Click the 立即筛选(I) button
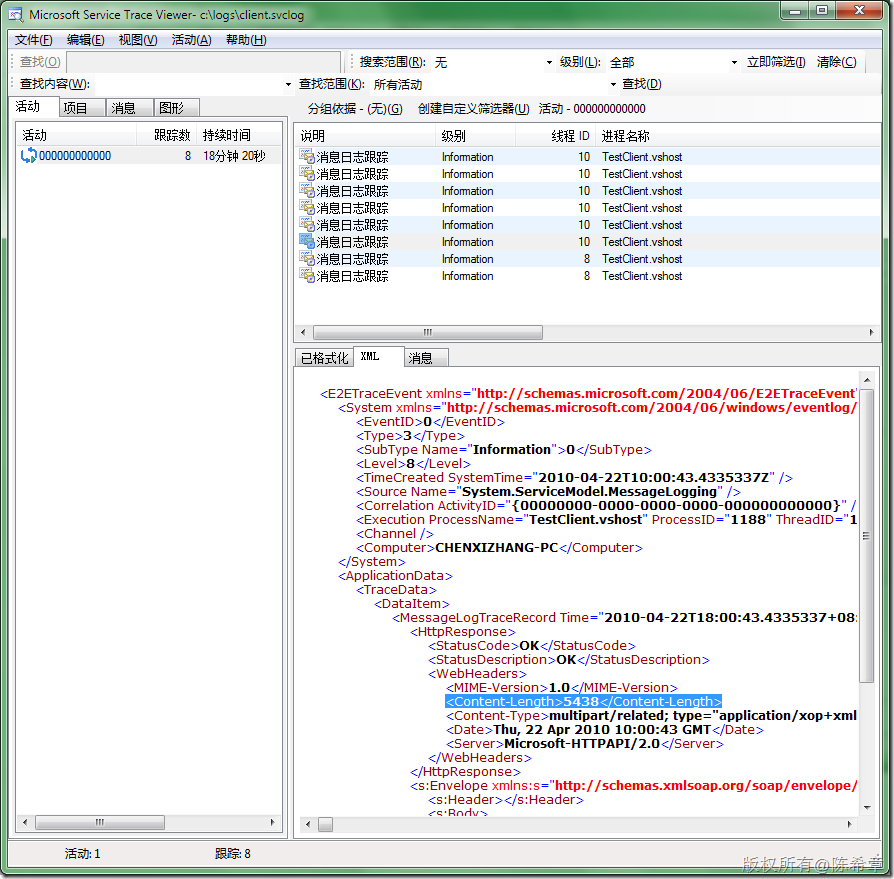 [x=776, y=62]
